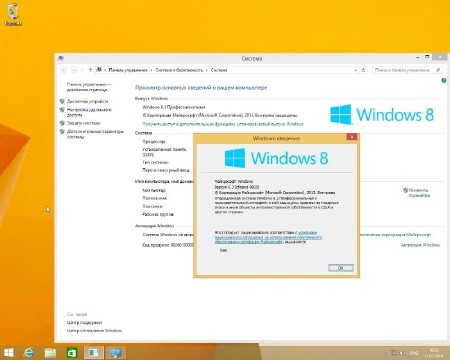Click shield icon beside 'Диспетчер устройств'
Screen dimensions: 450x360
[x=62, y=101]
